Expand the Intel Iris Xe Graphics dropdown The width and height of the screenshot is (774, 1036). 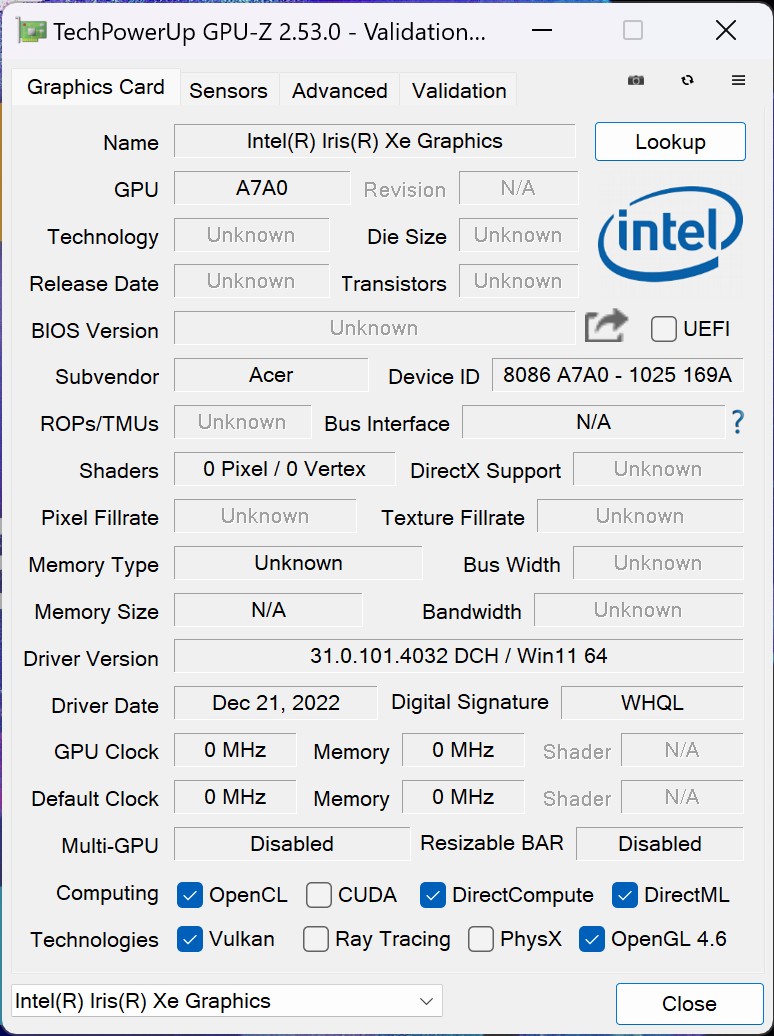pyautogui.click(x=427, y=1001)
